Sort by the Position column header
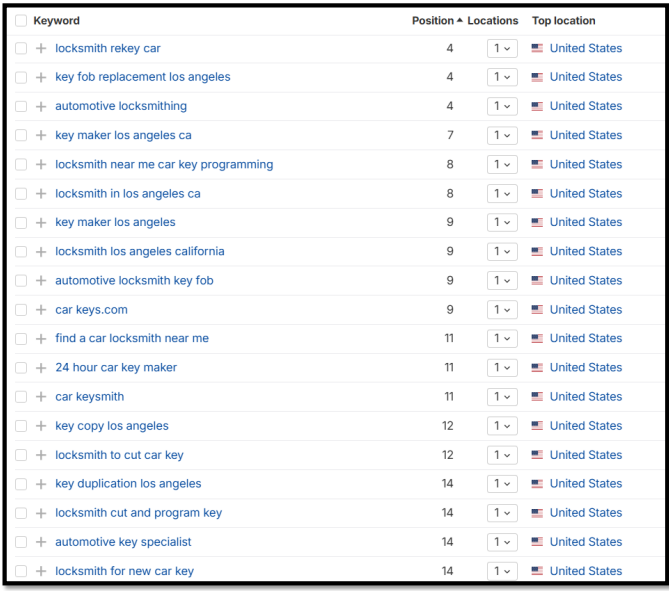 click(436, 20)
